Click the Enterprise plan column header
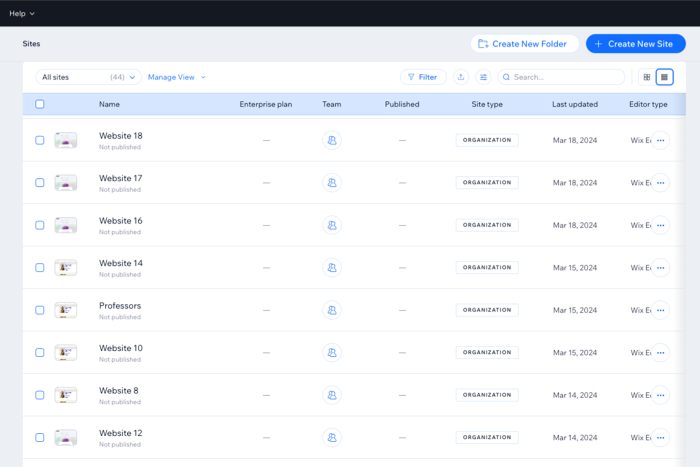Viewport: 700px width, 467px height. (266, 104)
